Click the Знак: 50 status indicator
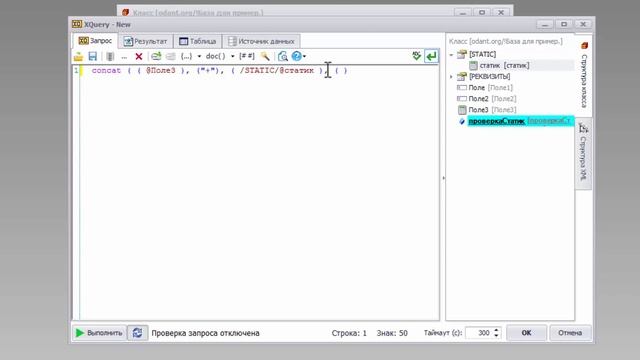Viewport: 640px width, 360px height. 392,333
